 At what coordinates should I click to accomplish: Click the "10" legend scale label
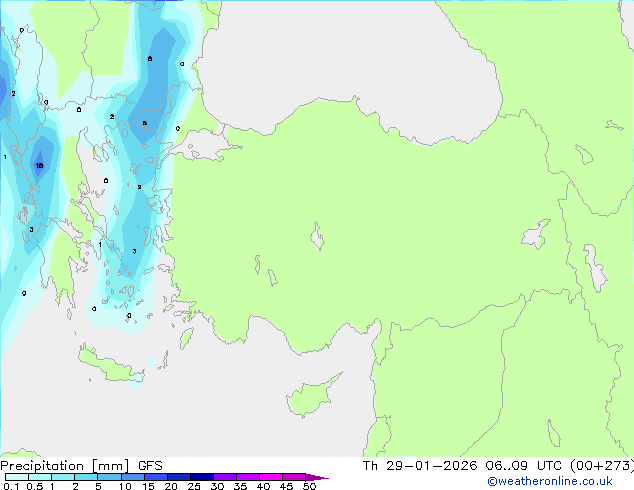tap(125, 486)
